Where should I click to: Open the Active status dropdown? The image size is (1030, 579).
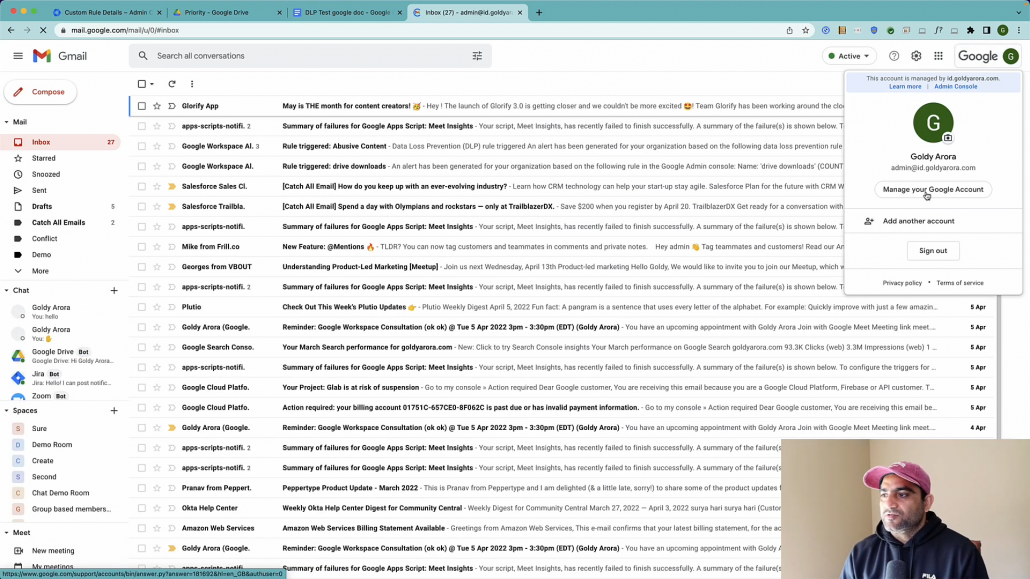tap(849, 56)
